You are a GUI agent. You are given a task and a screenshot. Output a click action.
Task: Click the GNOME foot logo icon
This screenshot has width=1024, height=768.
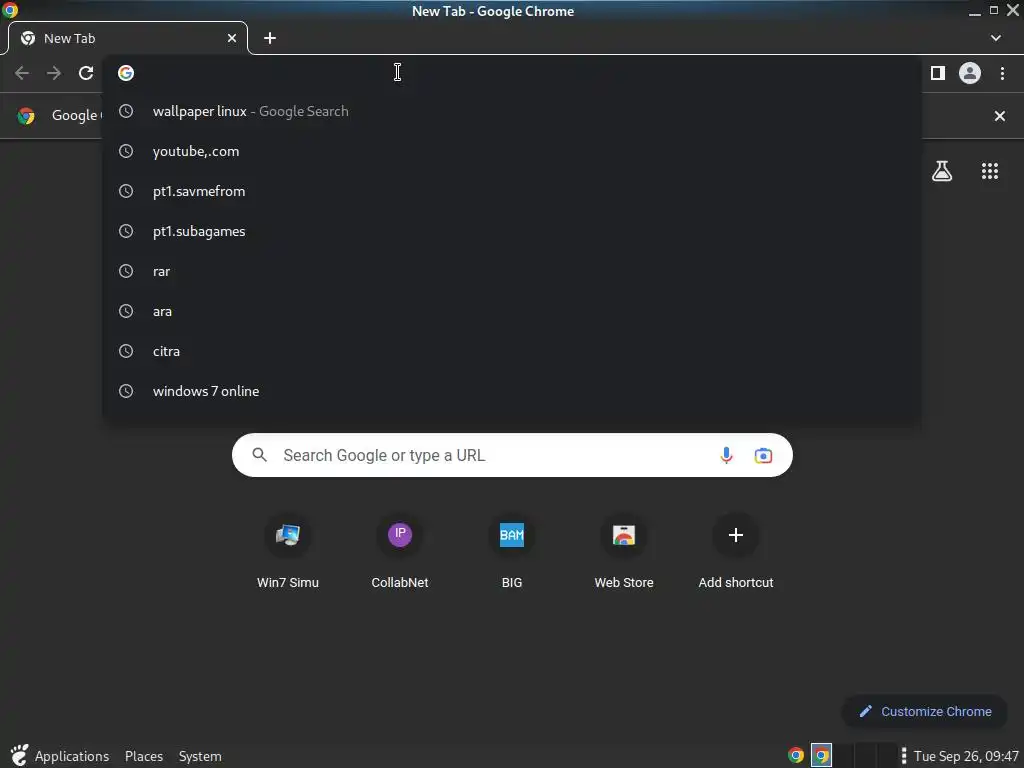pyautogui.click(x=19, y=756)
